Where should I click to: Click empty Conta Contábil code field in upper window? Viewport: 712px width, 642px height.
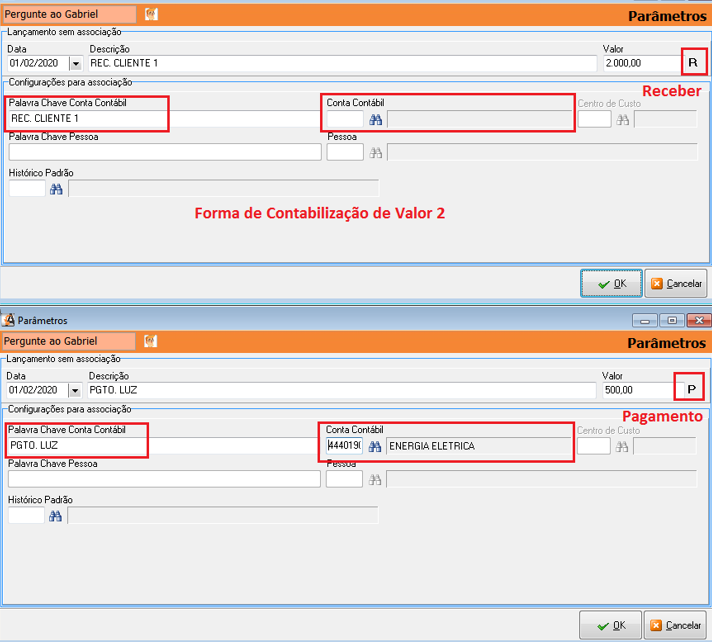pos(345,119)
